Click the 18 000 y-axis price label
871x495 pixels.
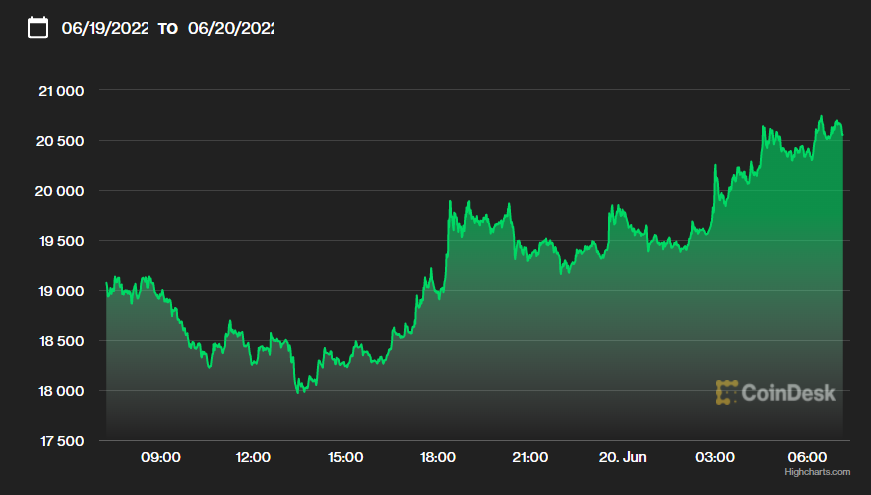coord(60,391)
